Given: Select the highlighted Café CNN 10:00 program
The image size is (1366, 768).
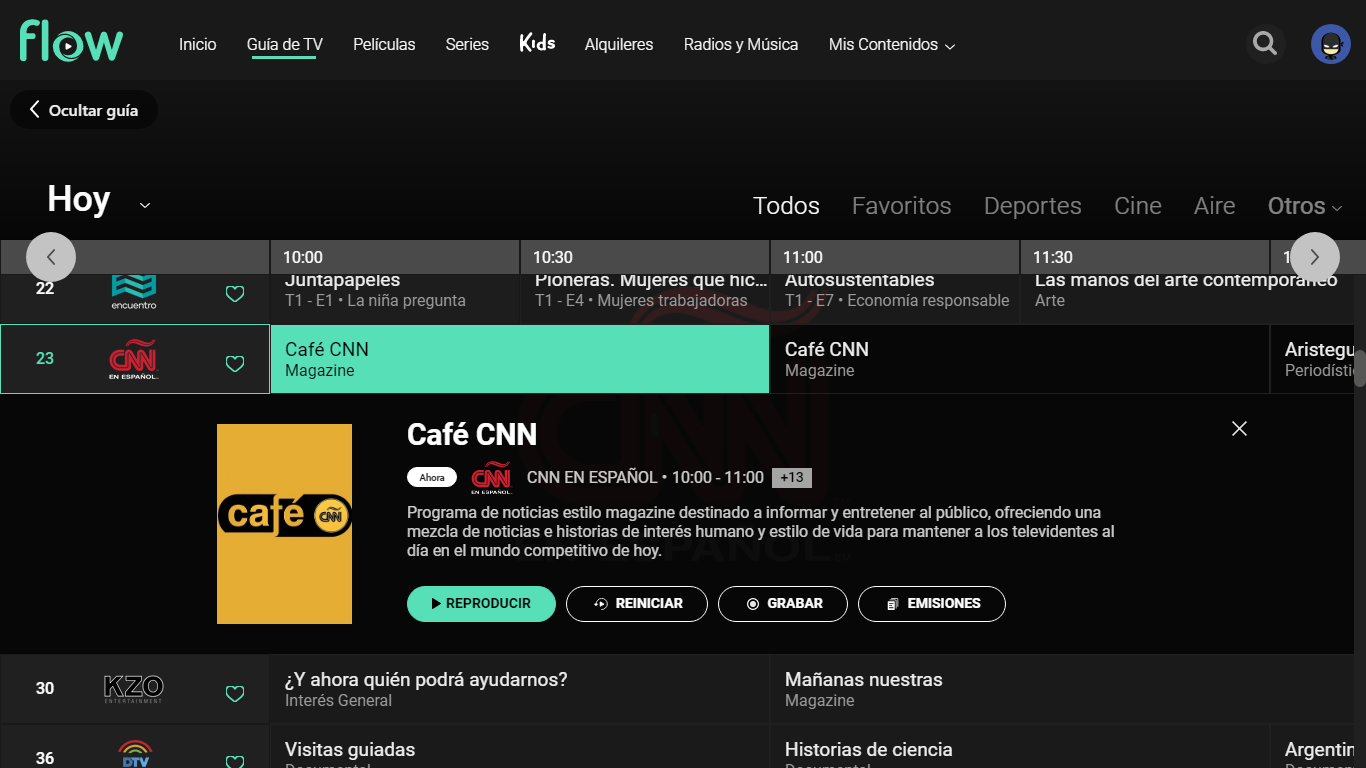Looking at the screenshot, I should (520, 359).
